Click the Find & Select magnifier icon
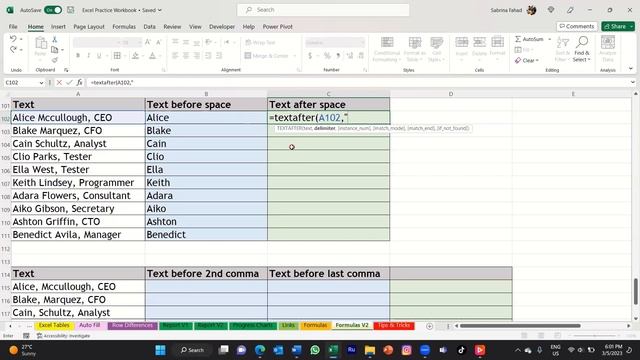The image size is (640, 360). click(x=582, y=42)
